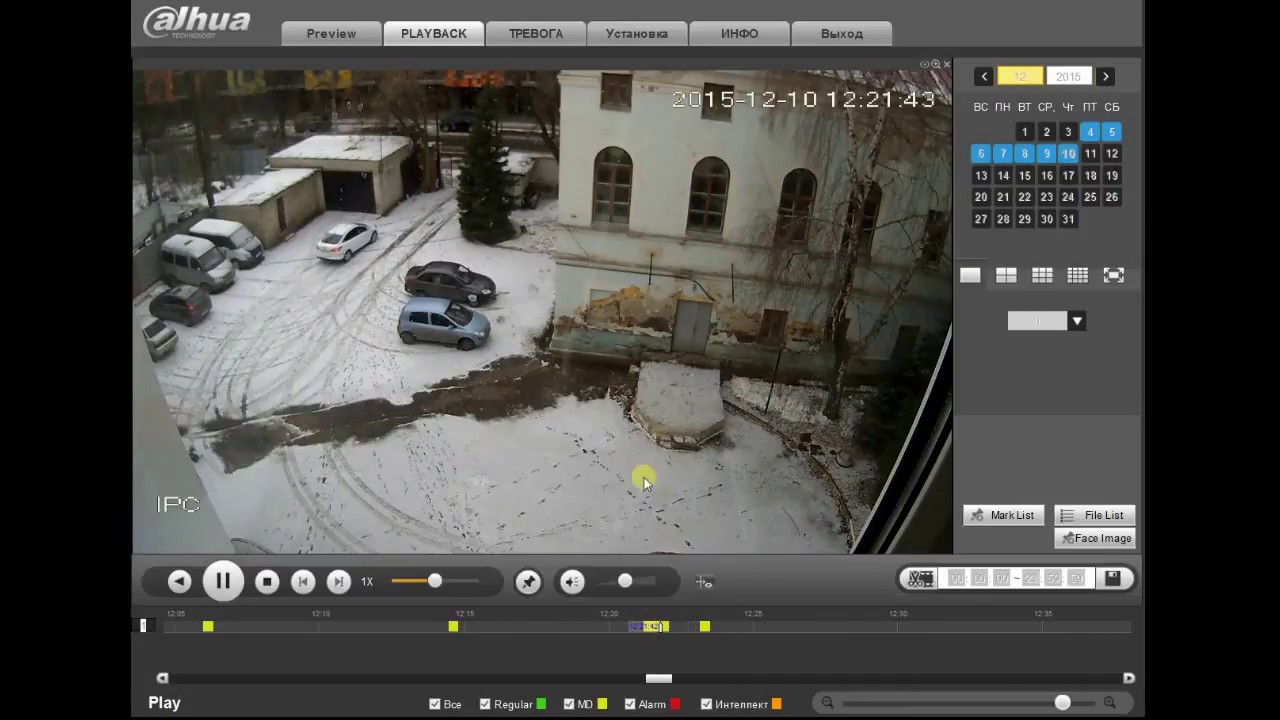
Task: Open the File List
Action: point(1095,515)
